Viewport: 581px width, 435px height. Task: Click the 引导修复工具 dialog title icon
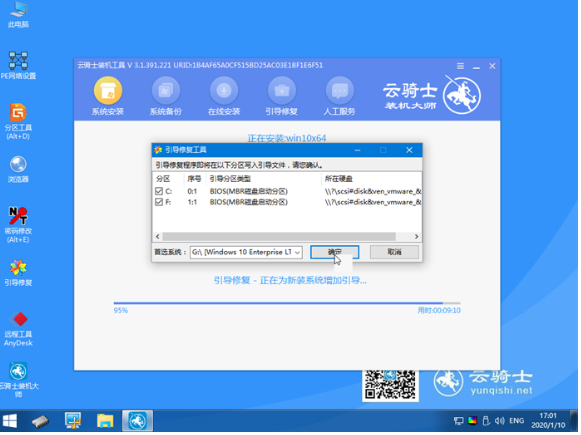pos(158,150)
